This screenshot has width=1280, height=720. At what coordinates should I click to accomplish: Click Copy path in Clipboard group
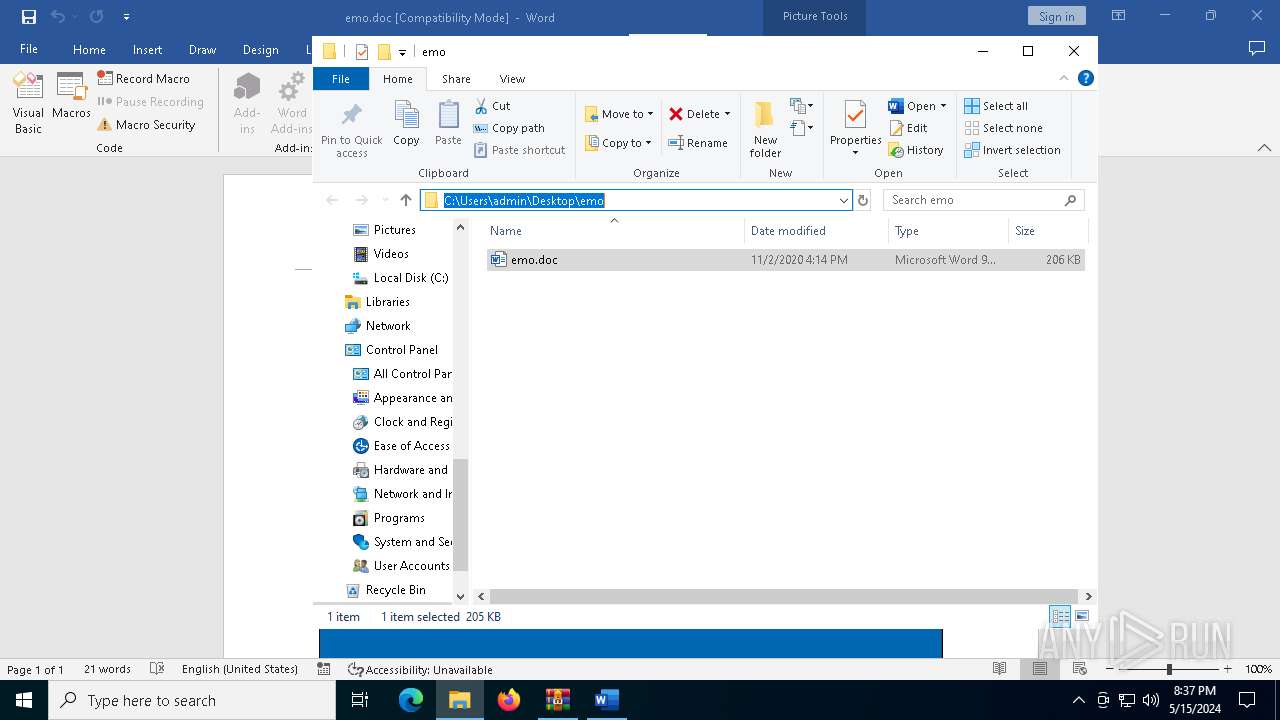coord(509,128)
